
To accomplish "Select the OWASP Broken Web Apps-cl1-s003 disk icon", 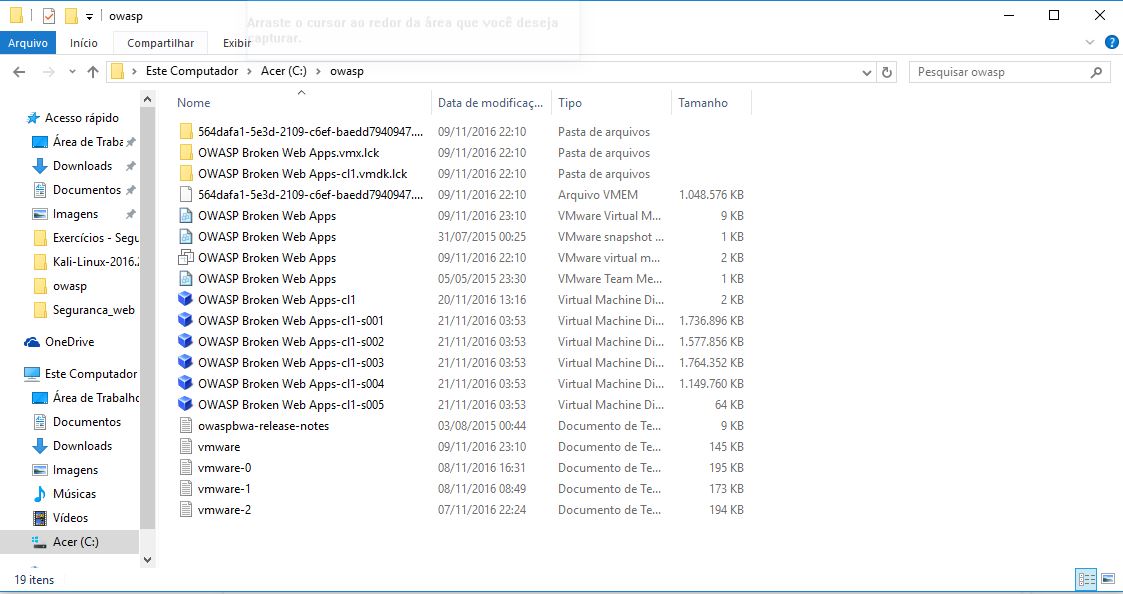I will (185, 363).
